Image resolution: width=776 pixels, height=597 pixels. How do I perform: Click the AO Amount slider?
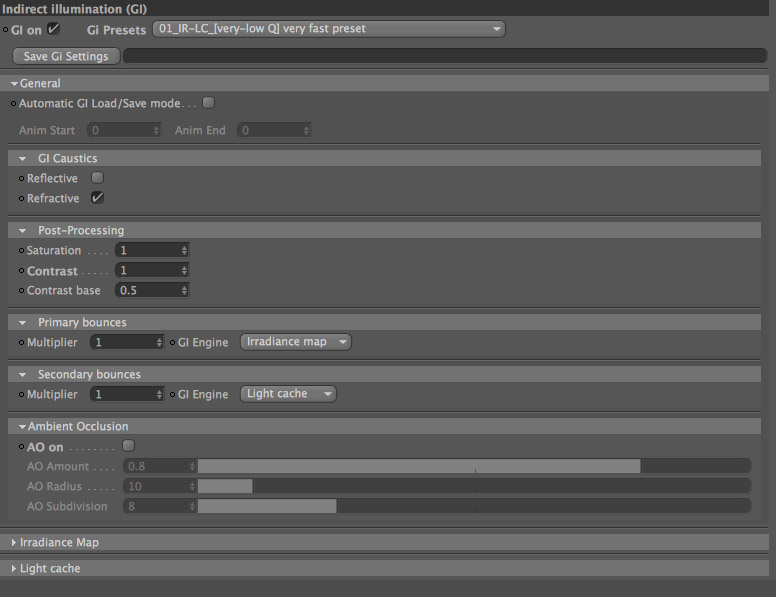tap(474, 466)
